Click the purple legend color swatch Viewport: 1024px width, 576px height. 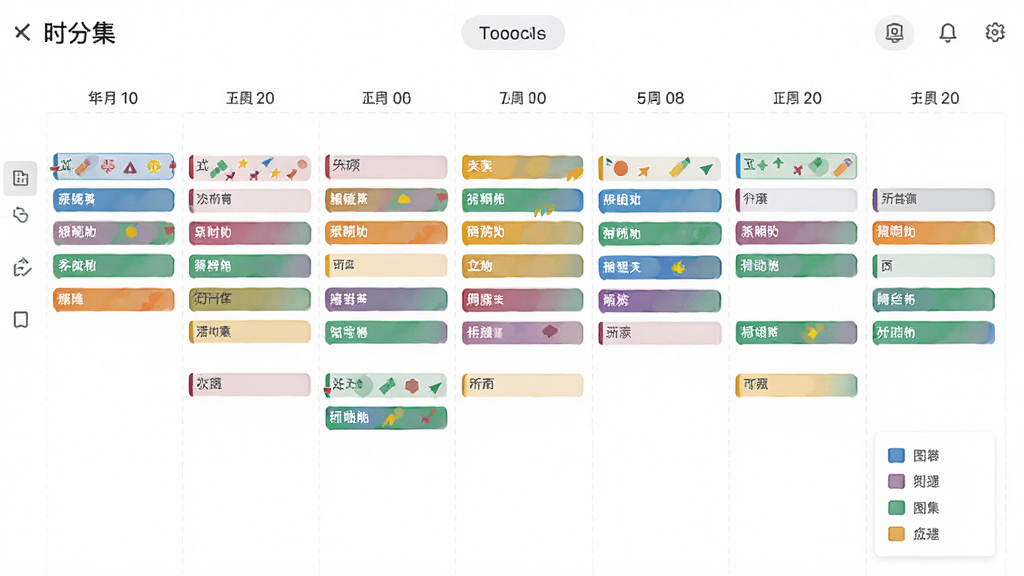[896, 481]
